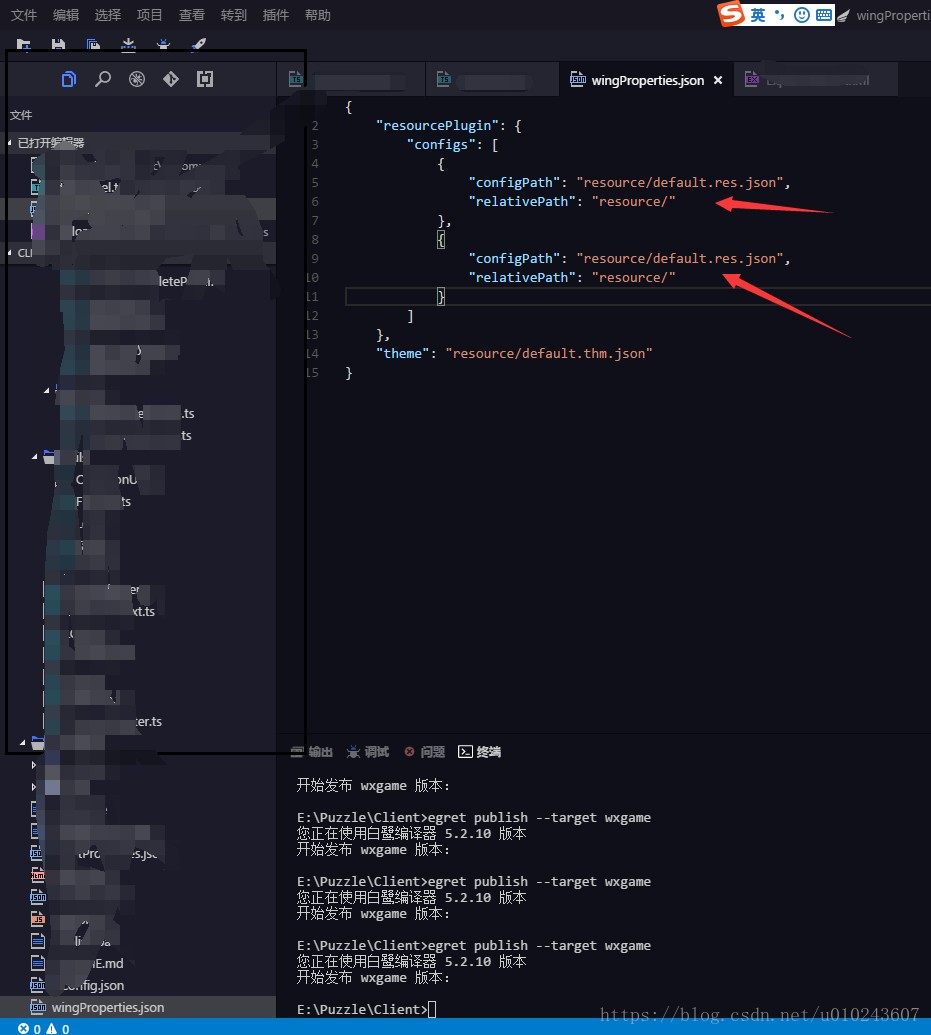Click the terminal prompt input cursor
Screen dimensions: 931x1035
[x=432, y=1009]
